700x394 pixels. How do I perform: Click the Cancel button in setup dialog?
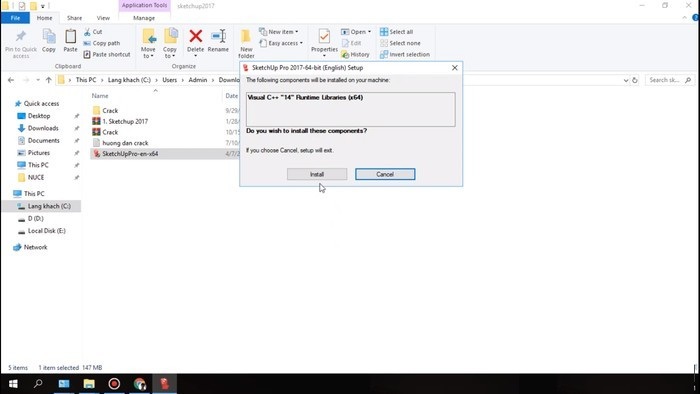click(x=385, y=174)
